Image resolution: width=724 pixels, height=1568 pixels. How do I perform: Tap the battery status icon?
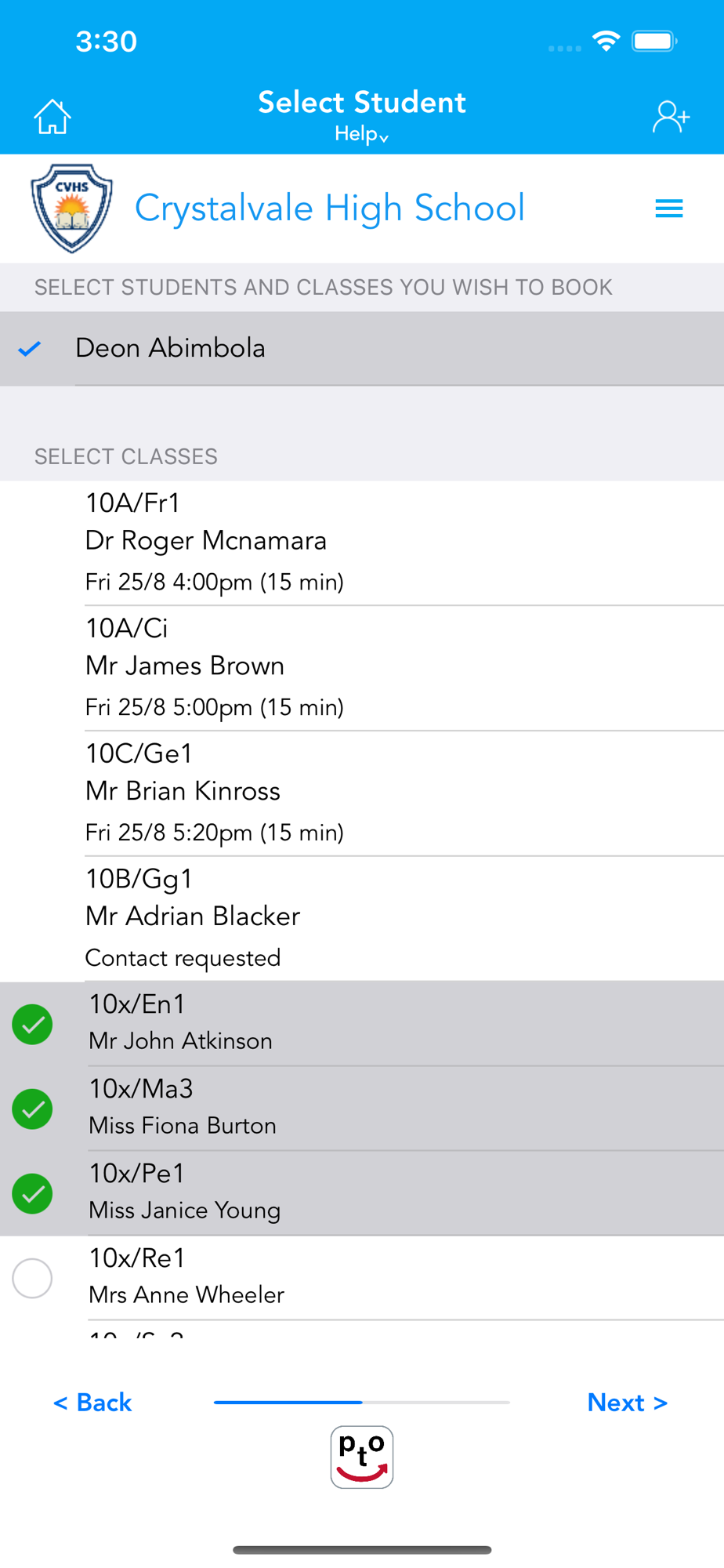point(654,41)
